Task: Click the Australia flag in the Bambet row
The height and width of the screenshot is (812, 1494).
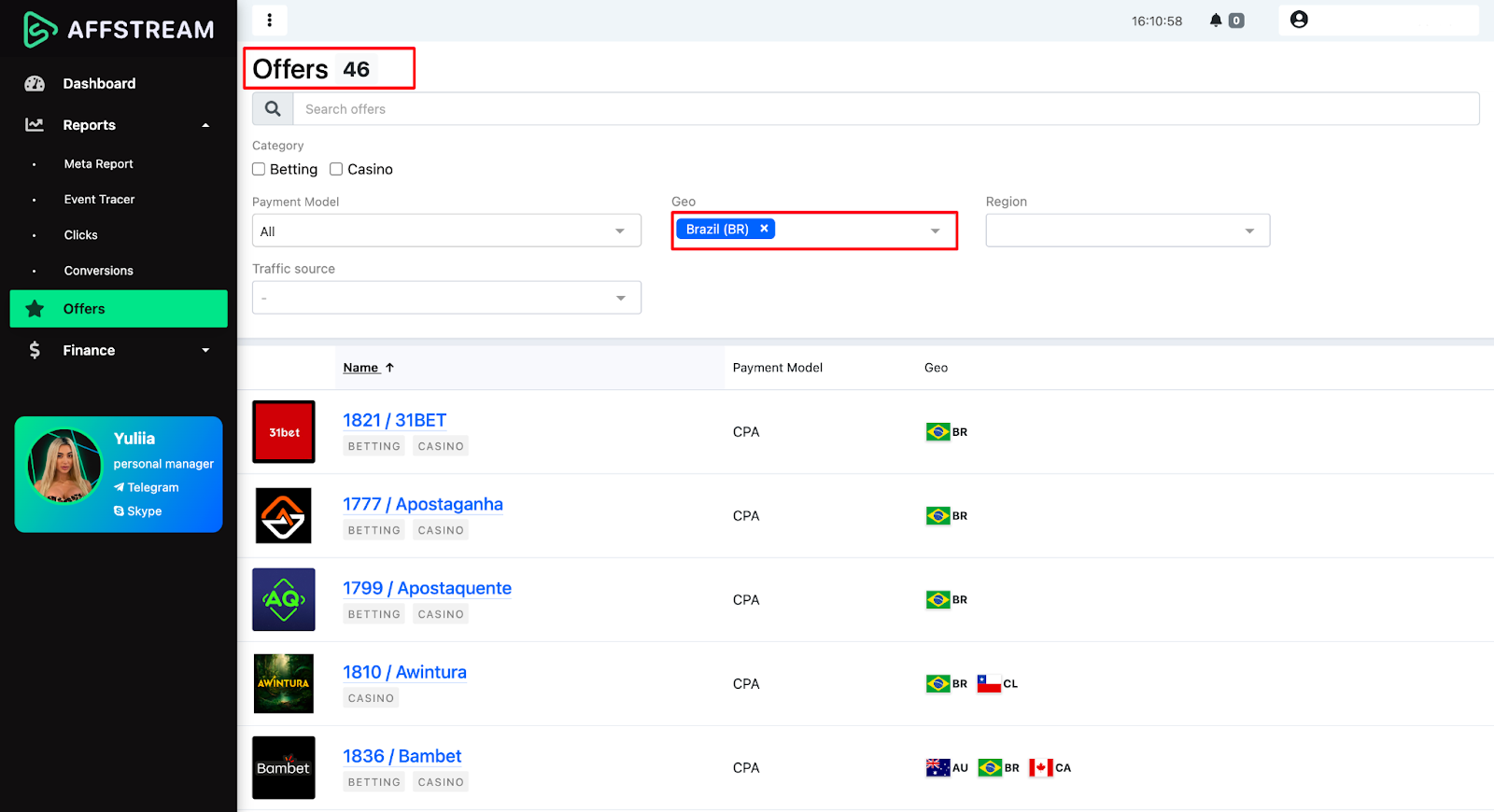Action: (937, 768)
